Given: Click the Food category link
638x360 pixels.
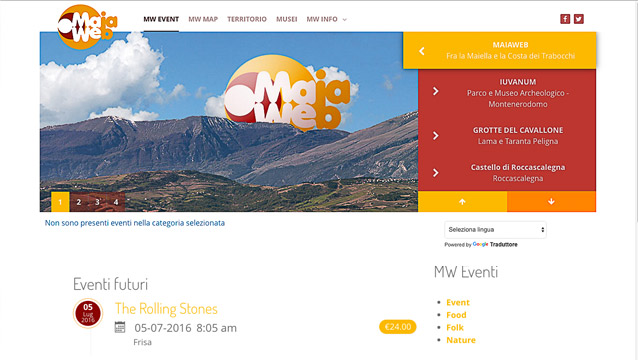Looking at the screenshot, I should (x=456, y=315).
